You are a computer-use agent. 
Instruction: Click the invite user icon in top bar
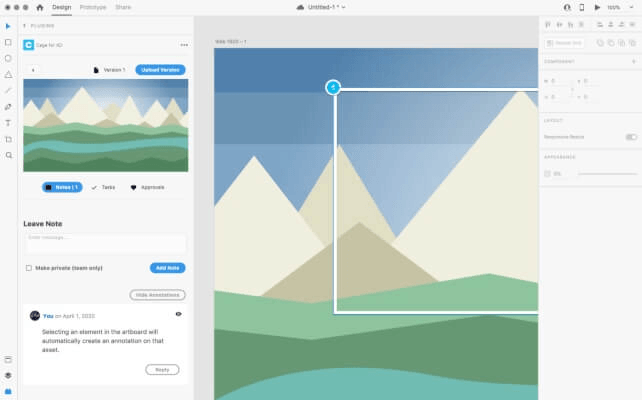click(x=567, y=7)
